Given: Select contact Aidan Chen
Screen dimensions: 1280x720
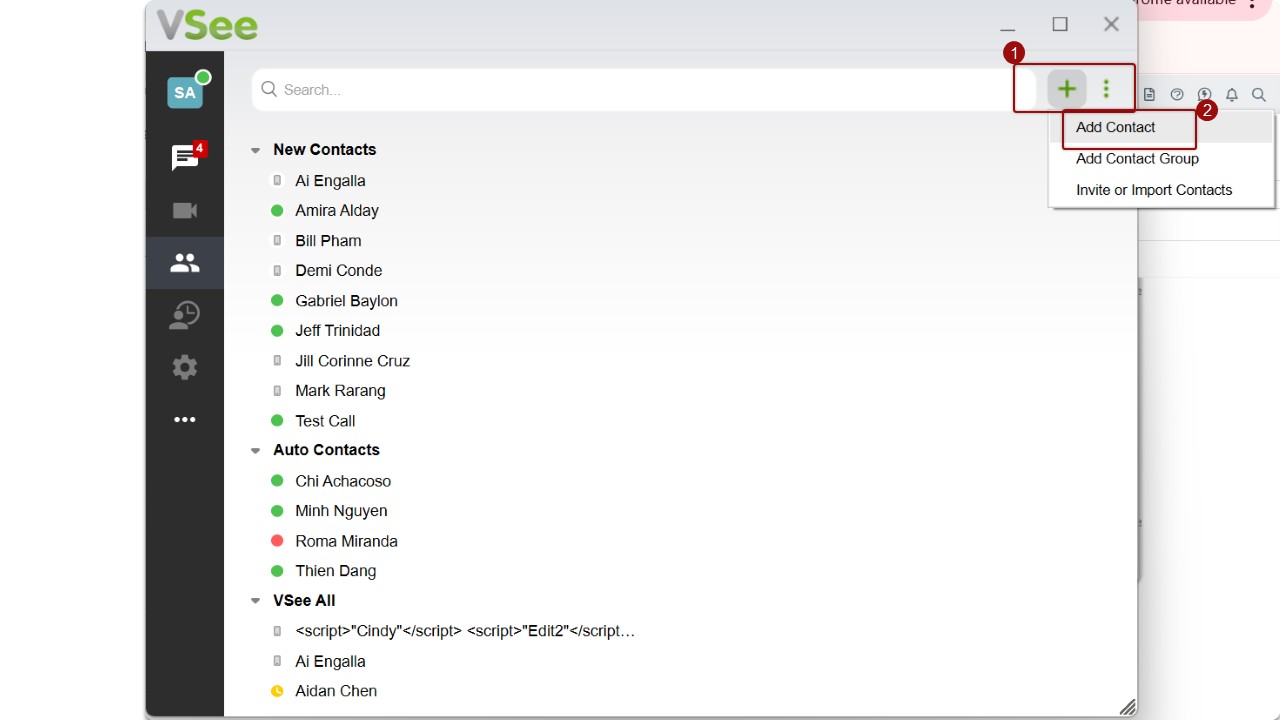Looking at the screenshot, I should tap(336, 691).
